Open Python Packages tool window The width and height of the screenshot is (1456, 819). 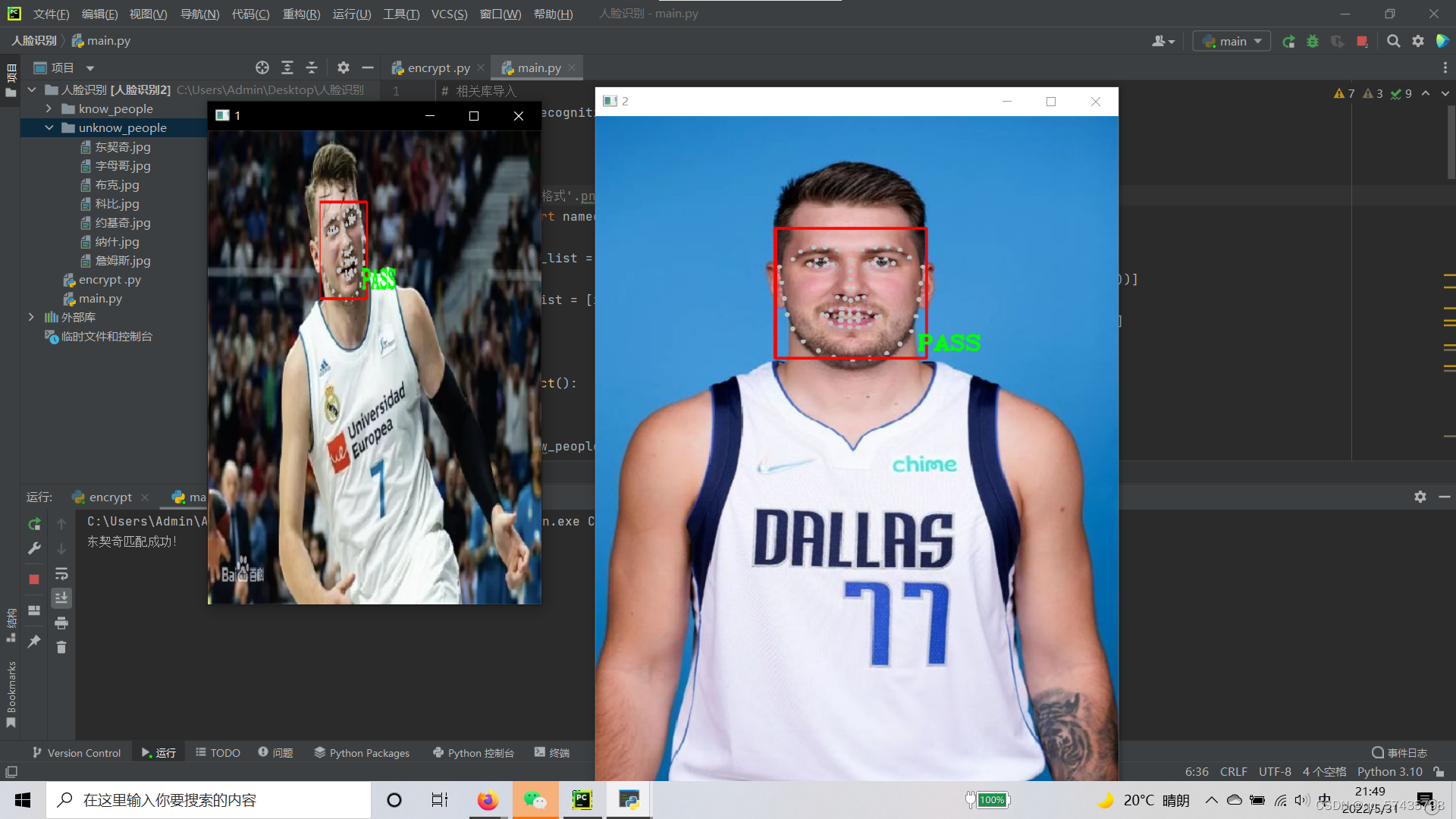(x=362, y=753)
